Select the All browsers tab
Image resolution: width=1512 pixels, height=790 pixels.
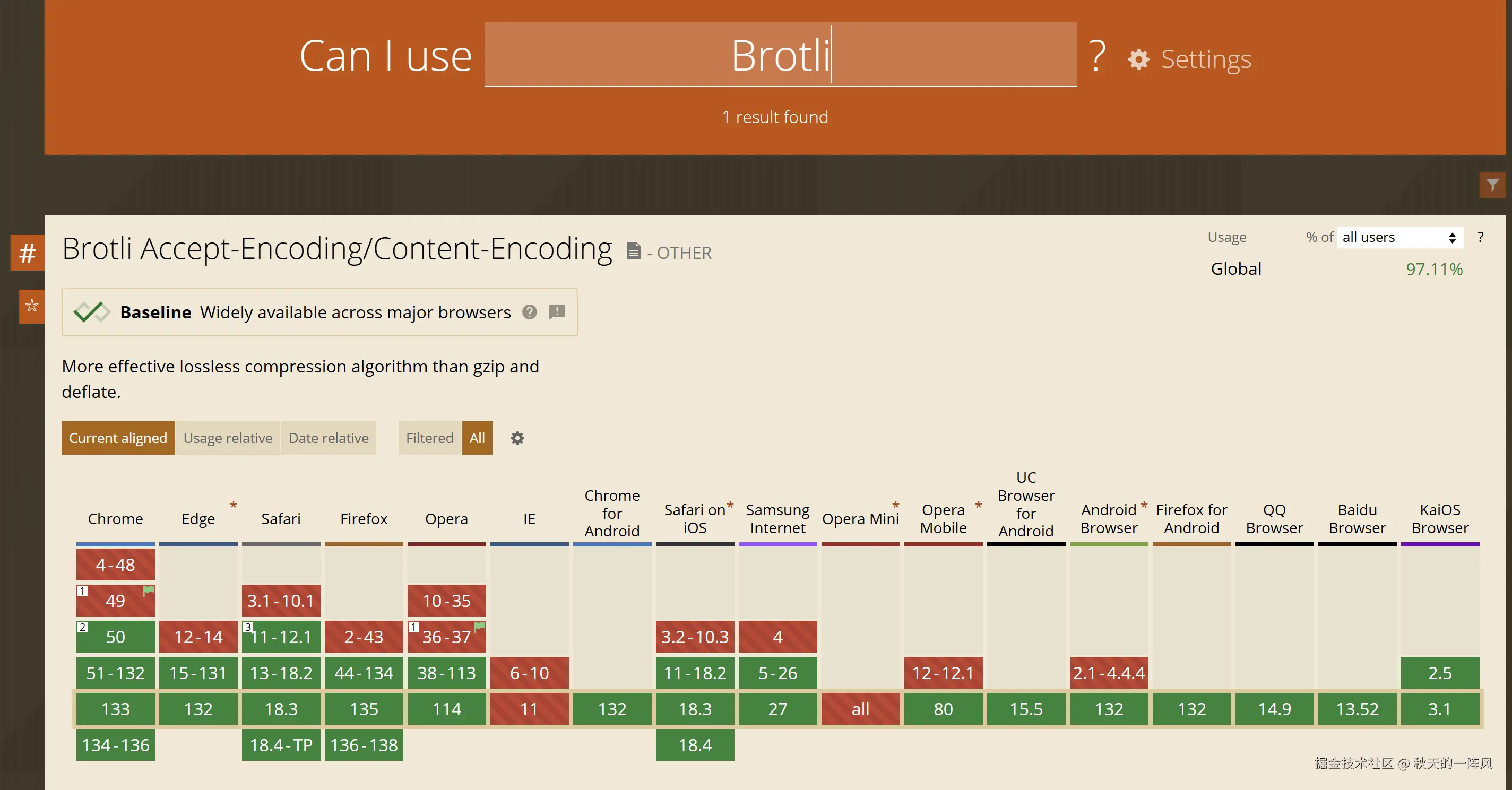click(x=477, y=438)
